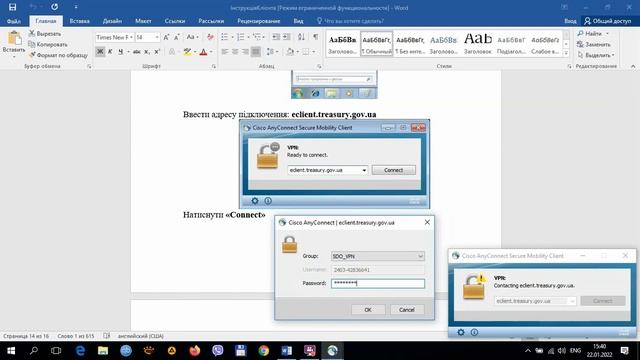
Task: Apply the yellow text highlight color
Action: (187, 52)
